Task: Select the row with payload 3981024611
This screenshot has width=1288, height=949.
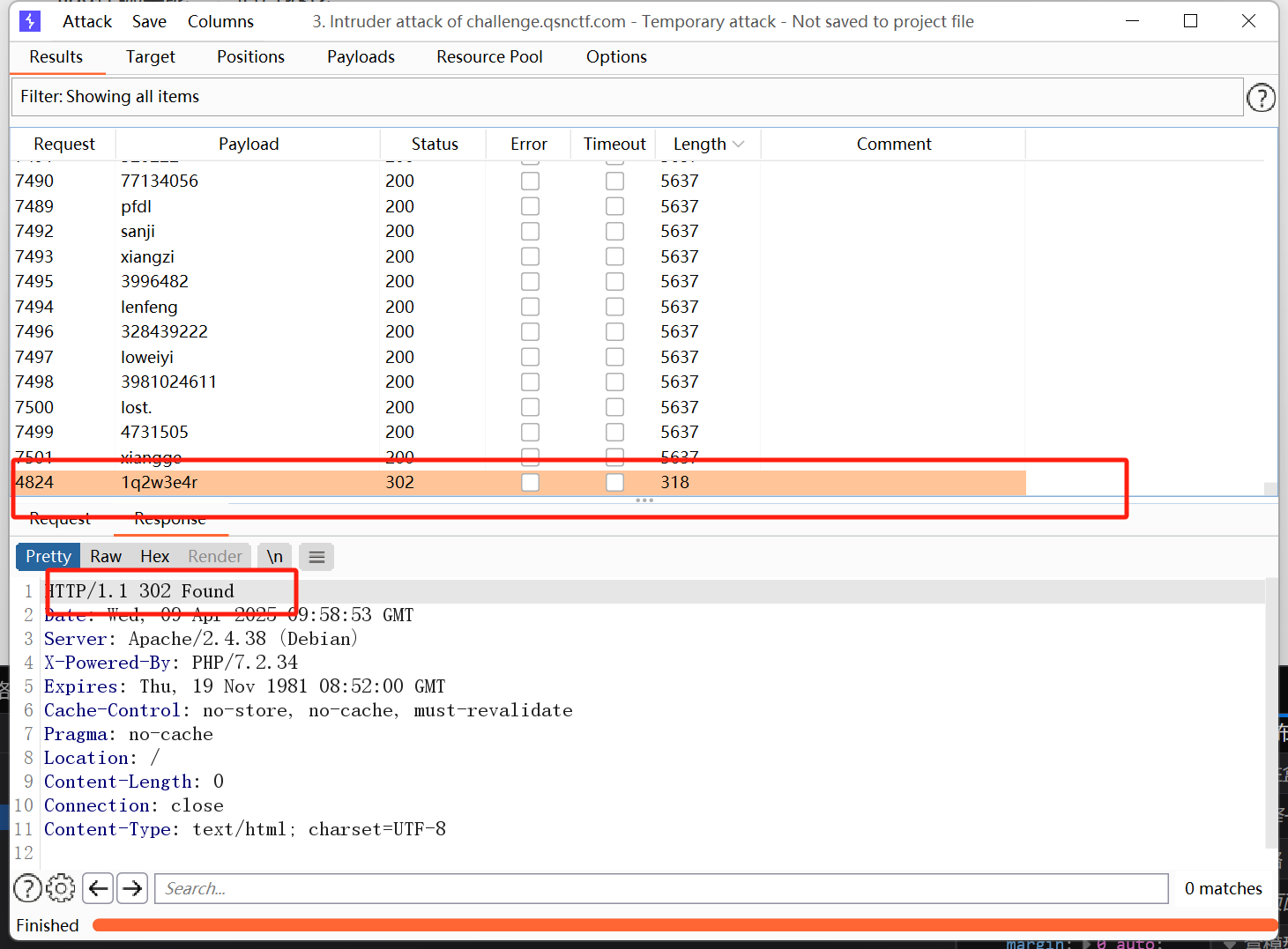Action: pos(518,382)
